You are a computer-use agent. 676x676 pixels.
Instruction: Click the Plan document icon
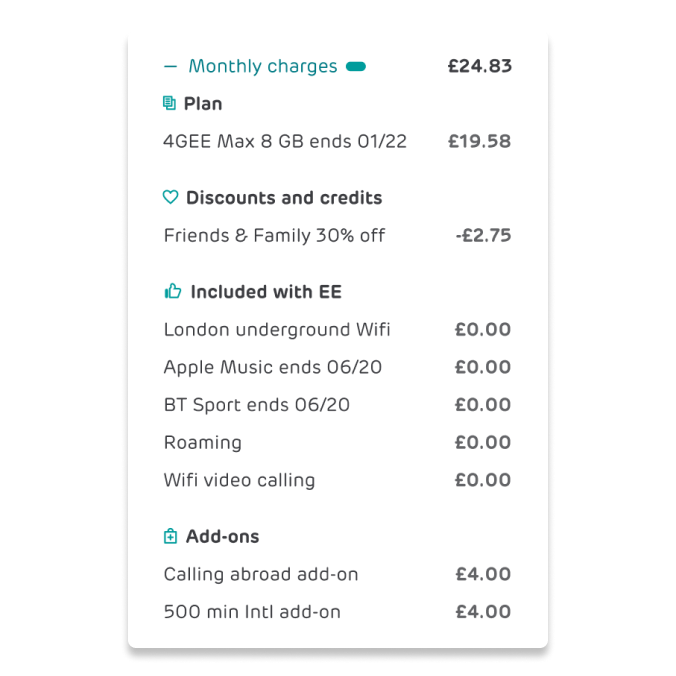pyautogui.click(x=169, y=103)
